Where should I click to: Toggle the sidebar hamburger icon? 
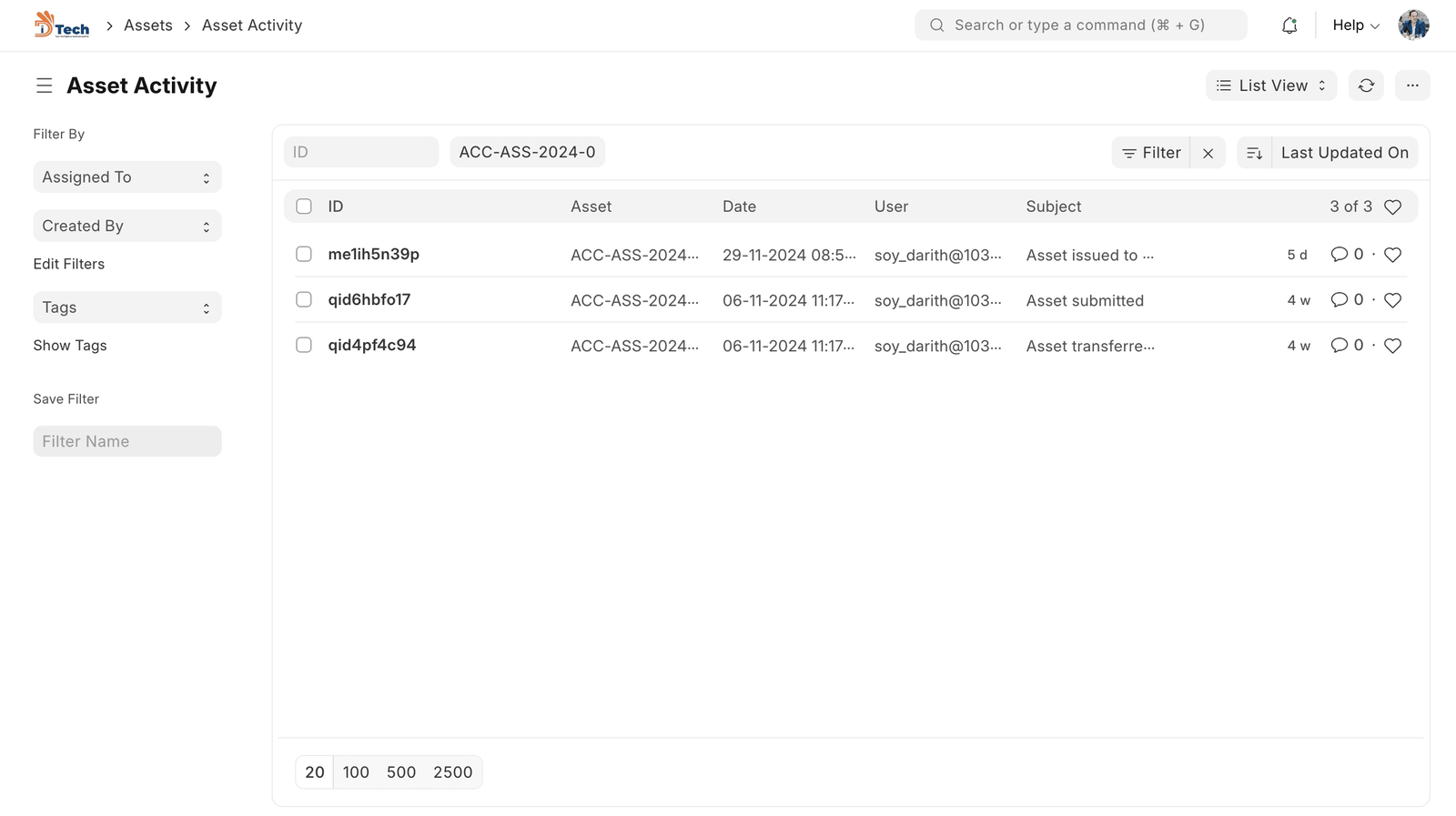pos(44,86)
